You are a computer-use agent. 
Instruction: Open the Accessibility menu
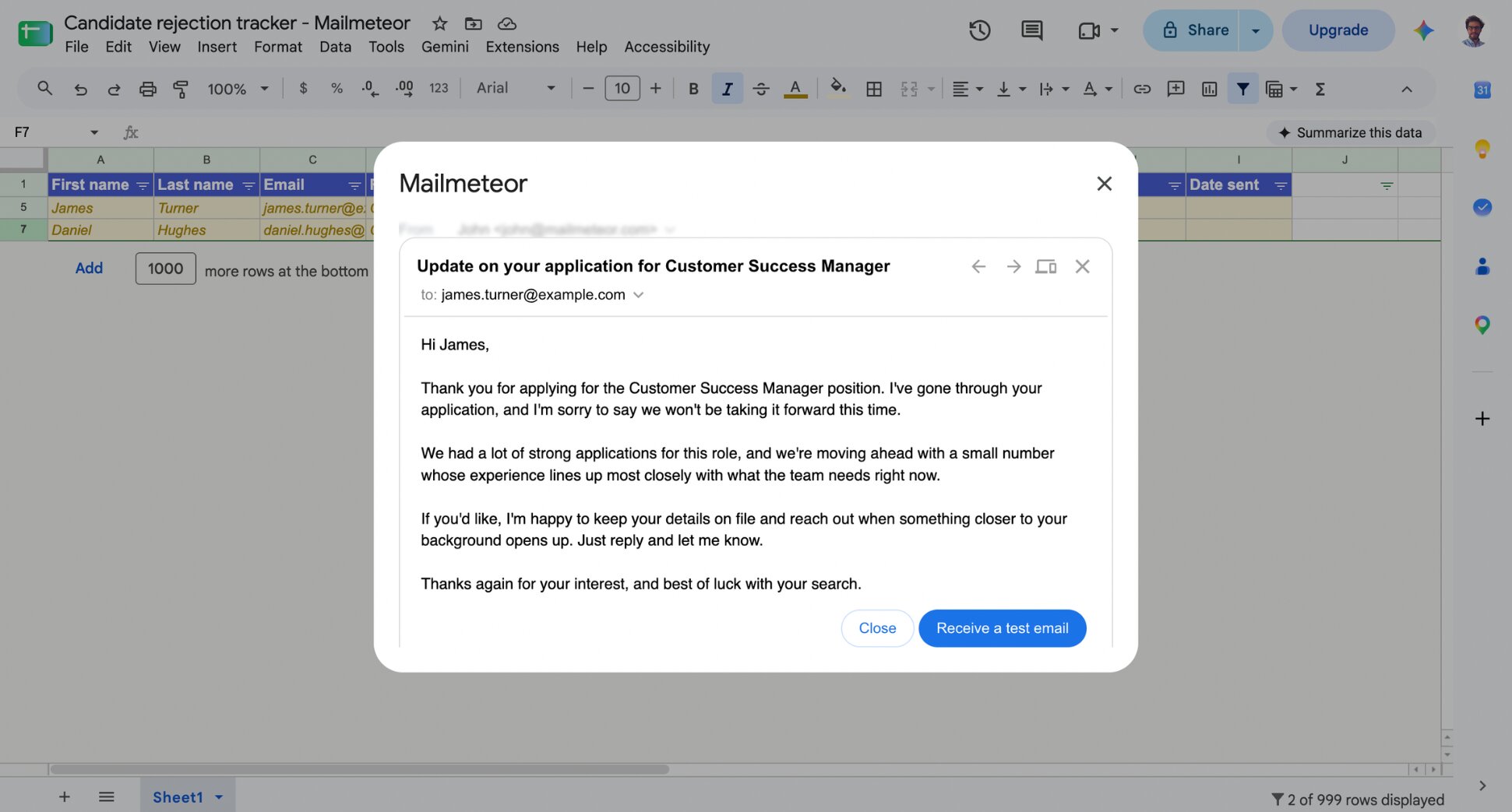pos(667,47)
